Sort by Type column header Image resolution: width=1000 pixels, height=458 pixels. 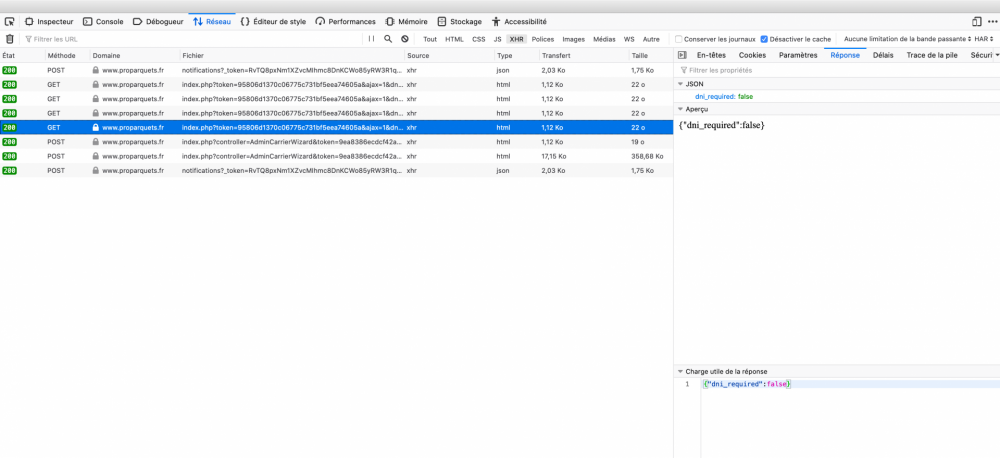(517, 55)
